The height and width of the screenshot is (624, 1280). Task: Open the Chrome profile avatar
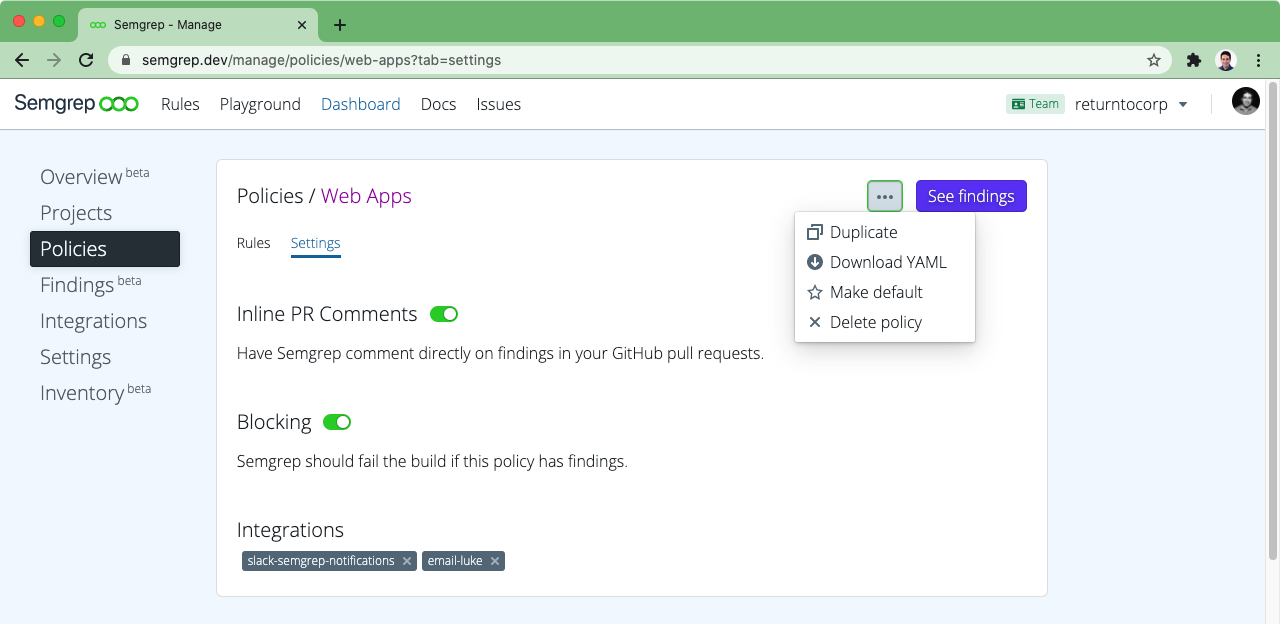pyautogui.click(x=1226, y=60)
